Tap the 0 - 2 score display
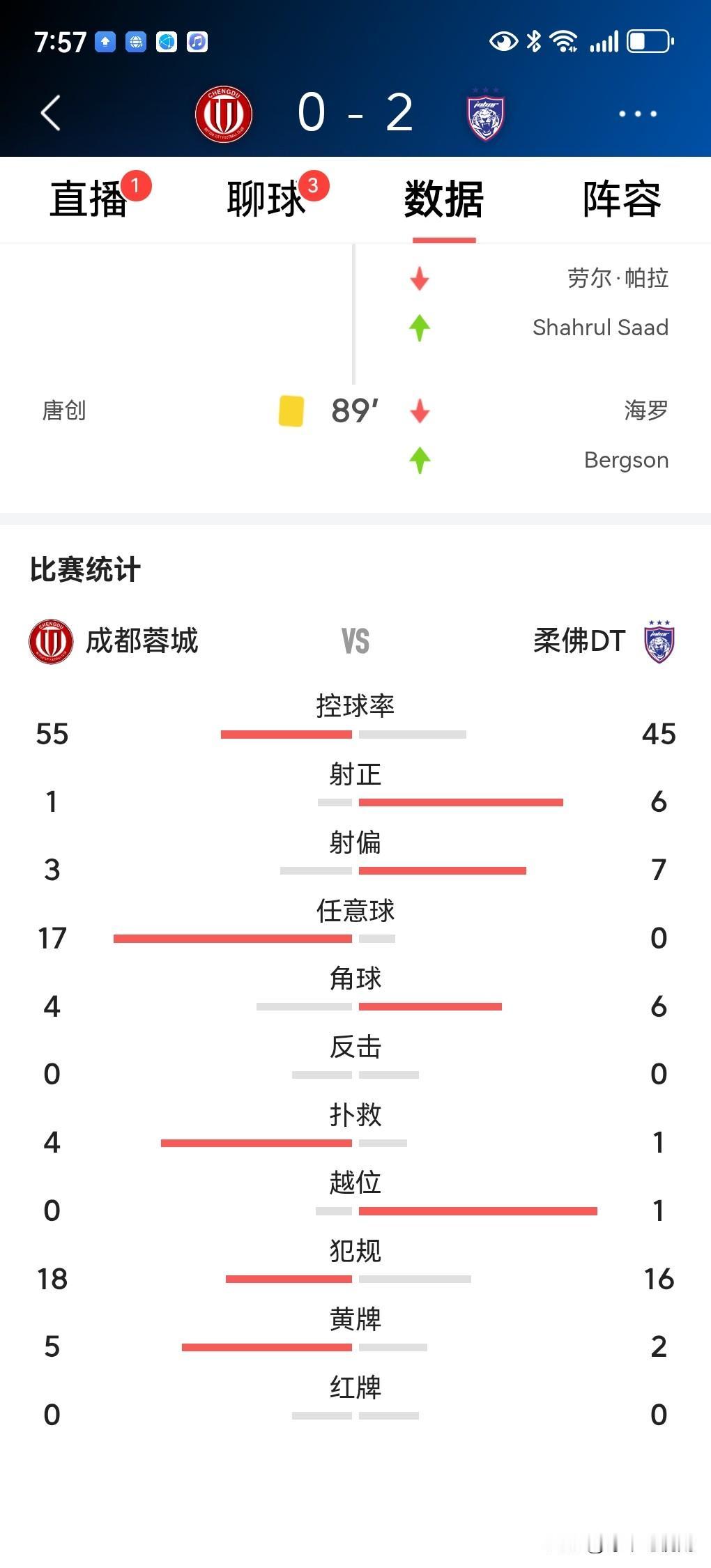Screen dimensions: 711x1568 pyautogui.click(x=355, y=113)
